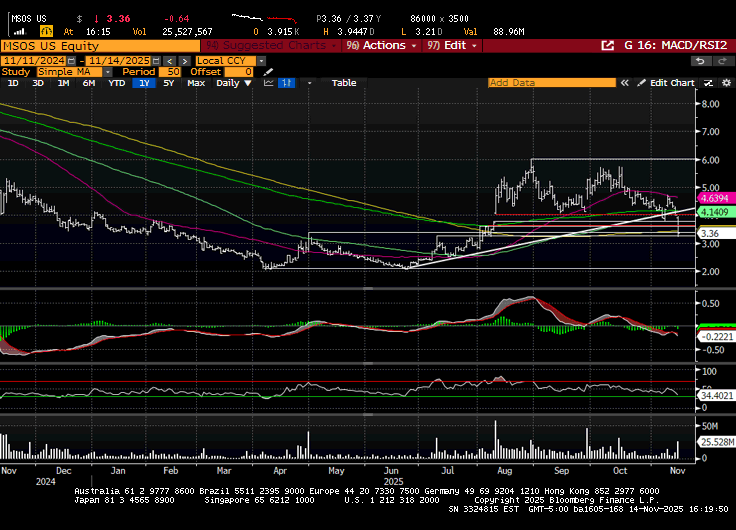Open the Daily periodicity dropdown
The width and height of the screenshot is (736, 530).
pos(234,83)
